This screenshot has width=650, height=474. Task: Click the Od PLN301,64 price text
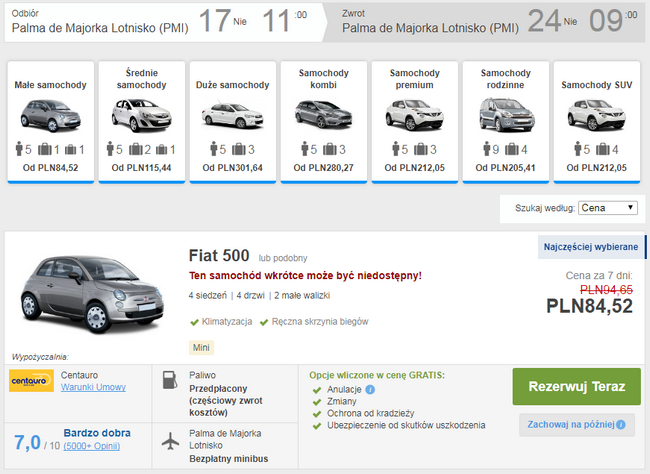click(233, 168)
